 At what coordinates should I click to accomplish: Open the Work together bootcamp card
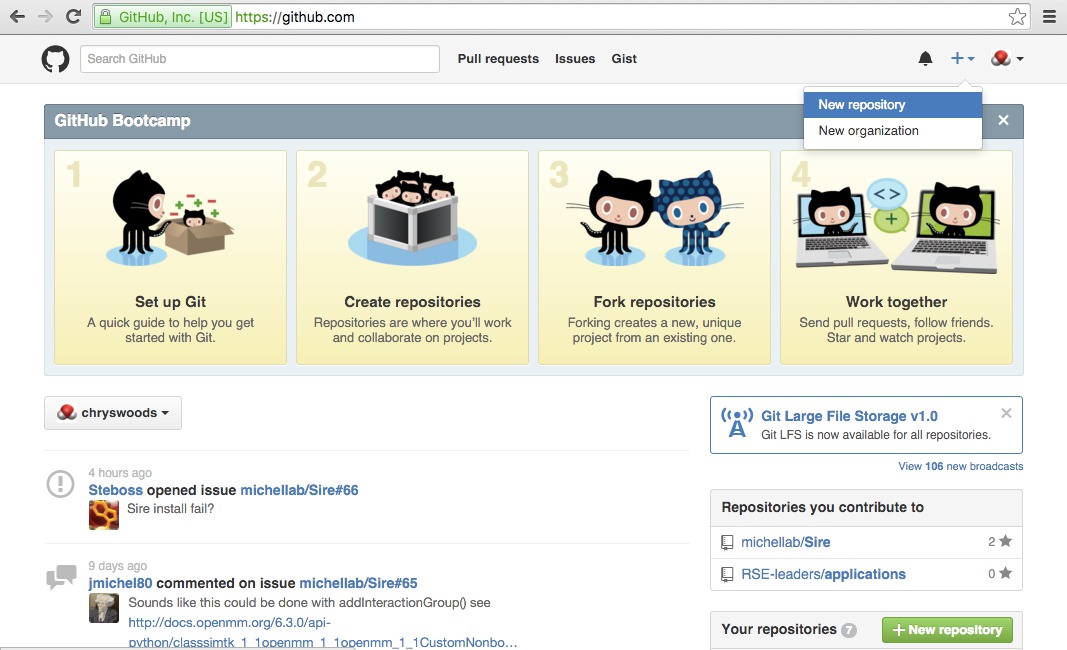[x=896, y=257]
